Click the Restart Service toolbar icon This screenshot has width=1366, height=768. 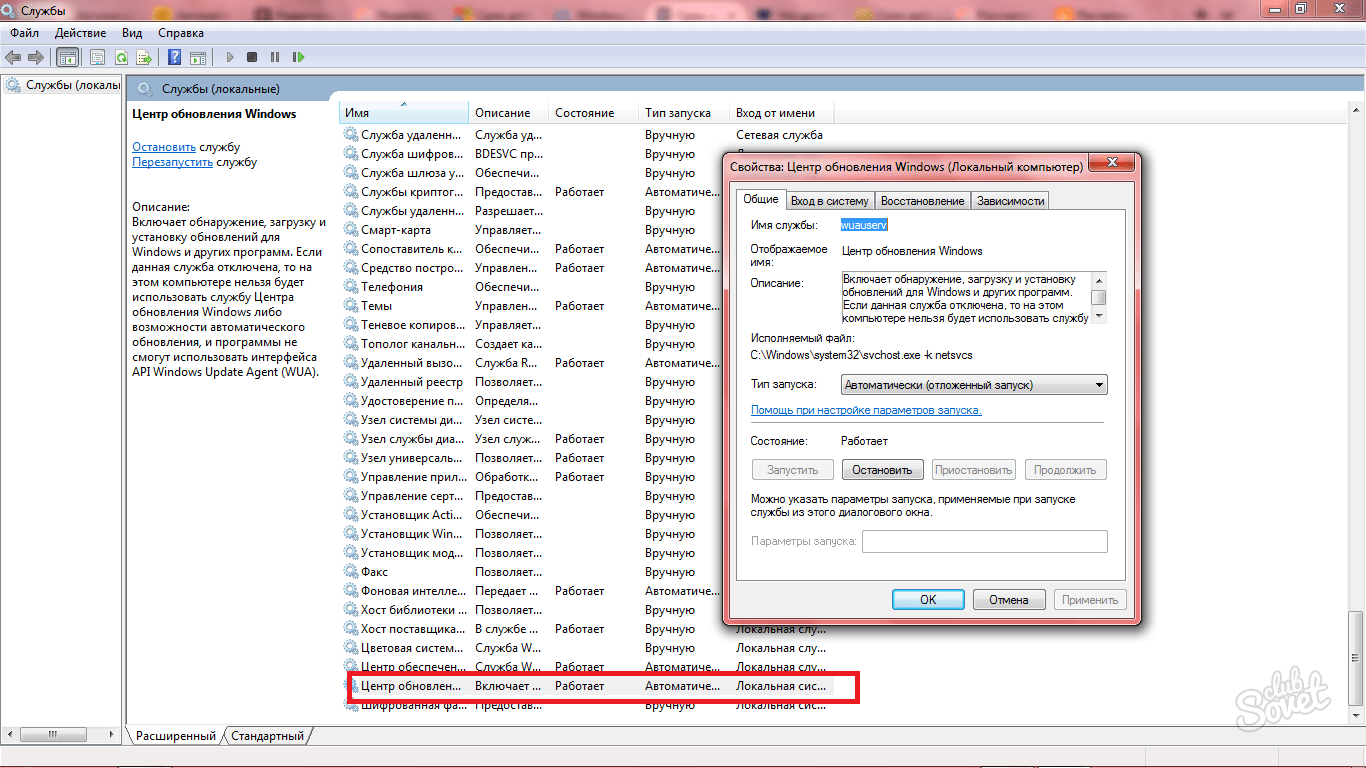coord(298,58)
